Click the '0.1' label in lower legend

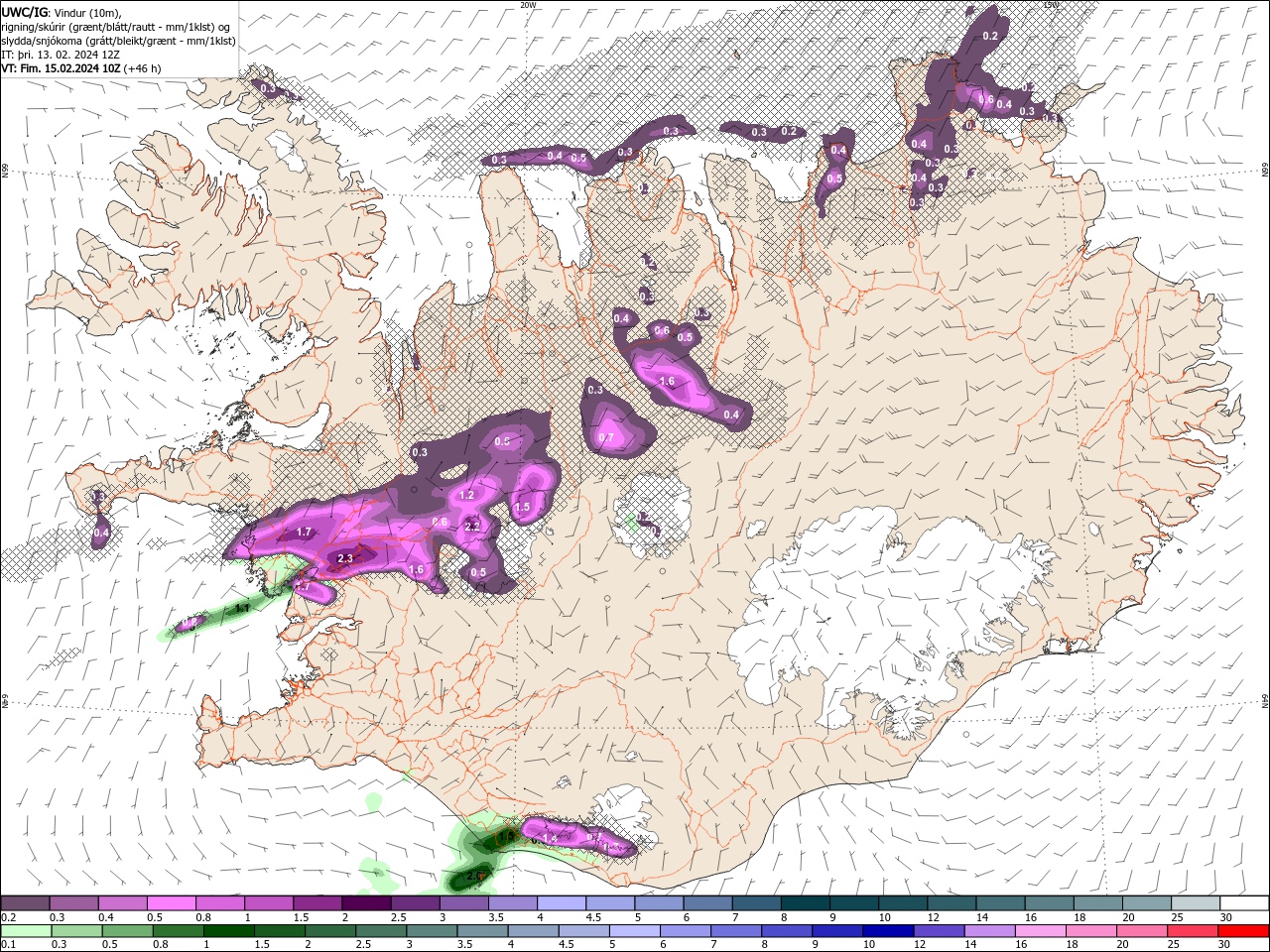pyautogui.click(x=7, y=945)
